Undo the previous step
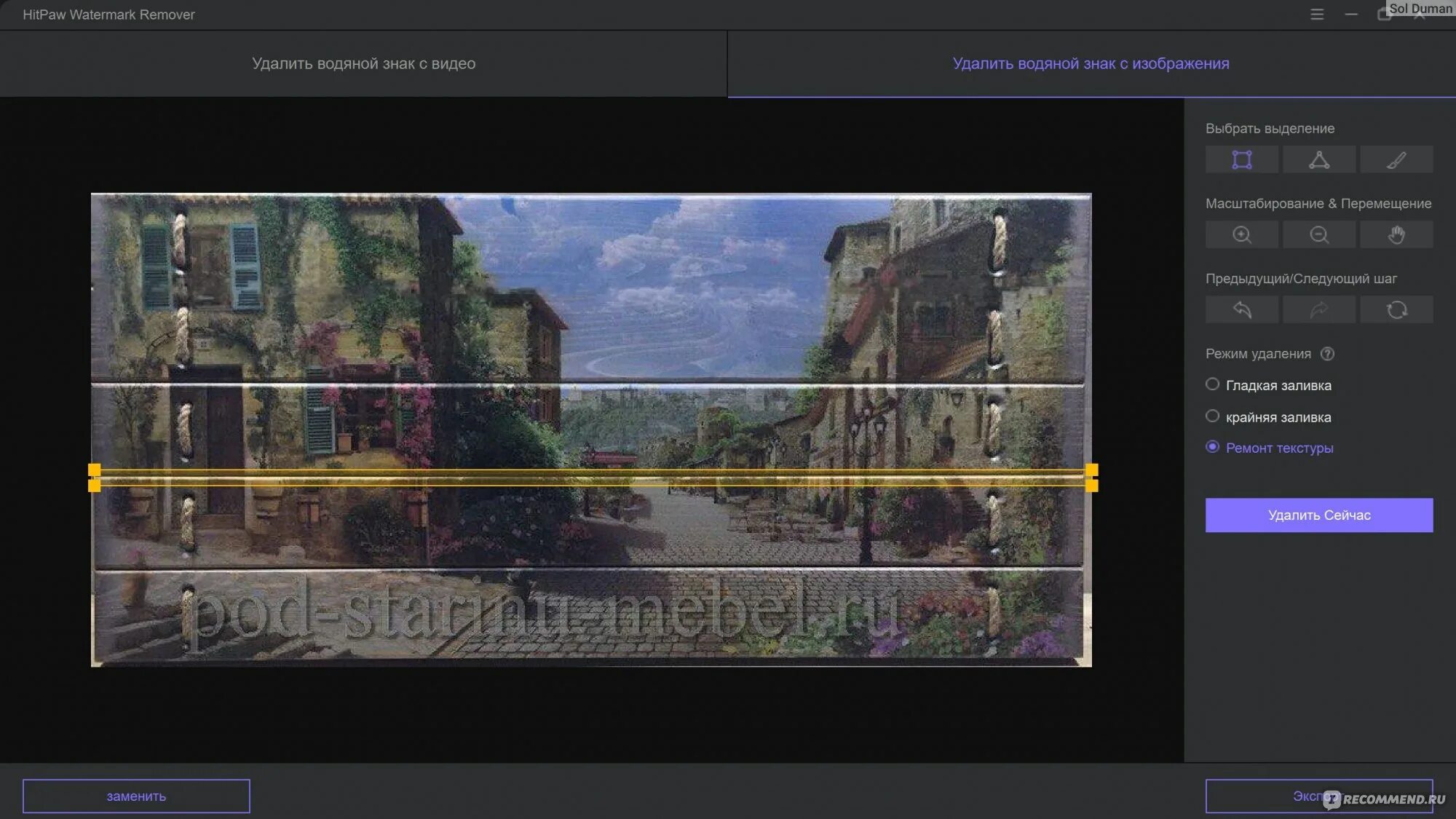The width and height of the screenshot is (1456, 819). pyautogui.click(x=1241, y=309)
